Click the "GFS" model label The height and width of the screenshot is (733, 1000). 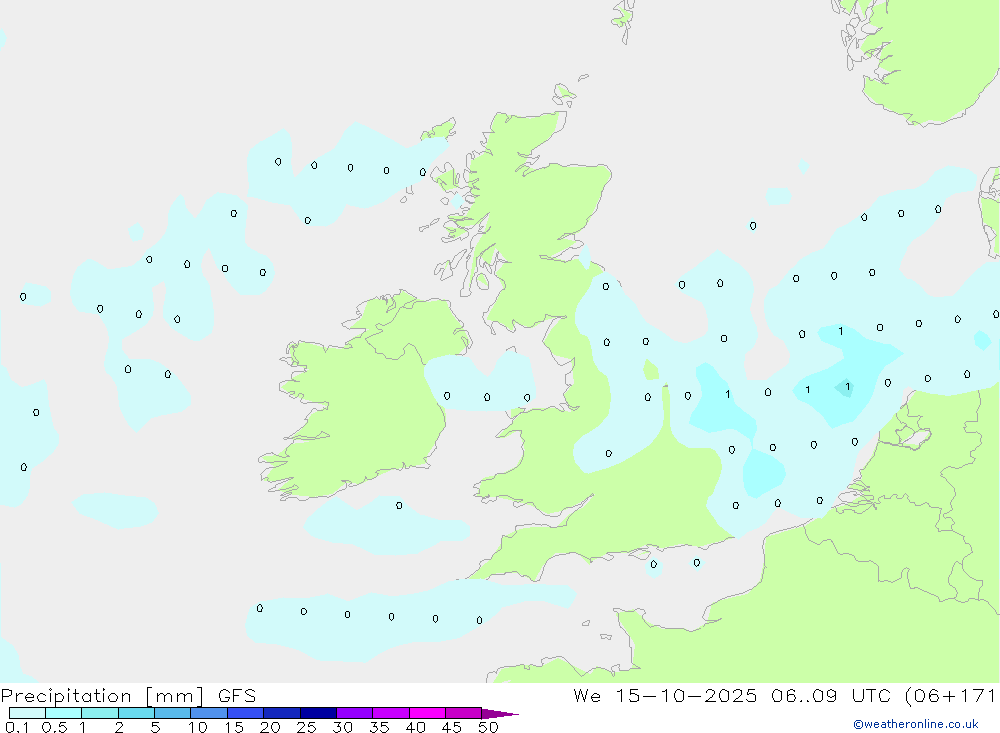237,695
